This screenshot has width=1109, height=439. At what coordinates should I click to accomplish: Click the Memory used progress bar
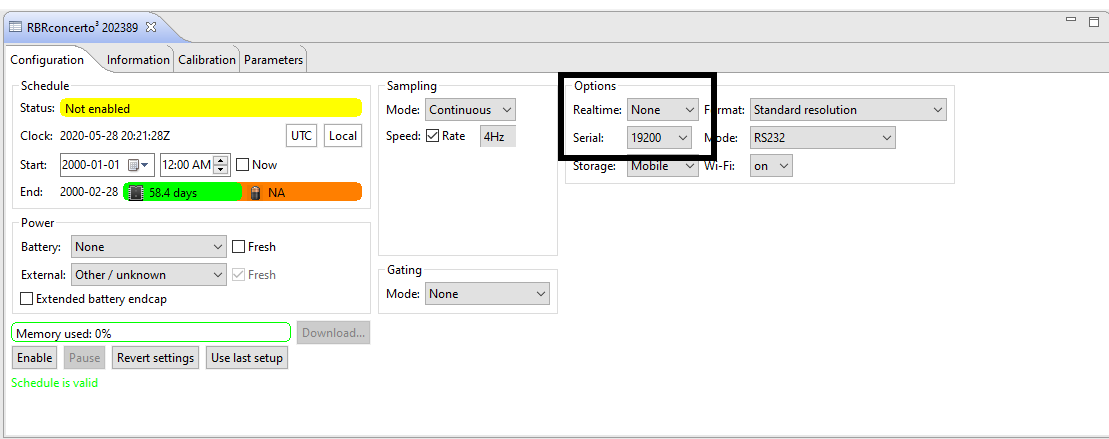tap(150, 333)
